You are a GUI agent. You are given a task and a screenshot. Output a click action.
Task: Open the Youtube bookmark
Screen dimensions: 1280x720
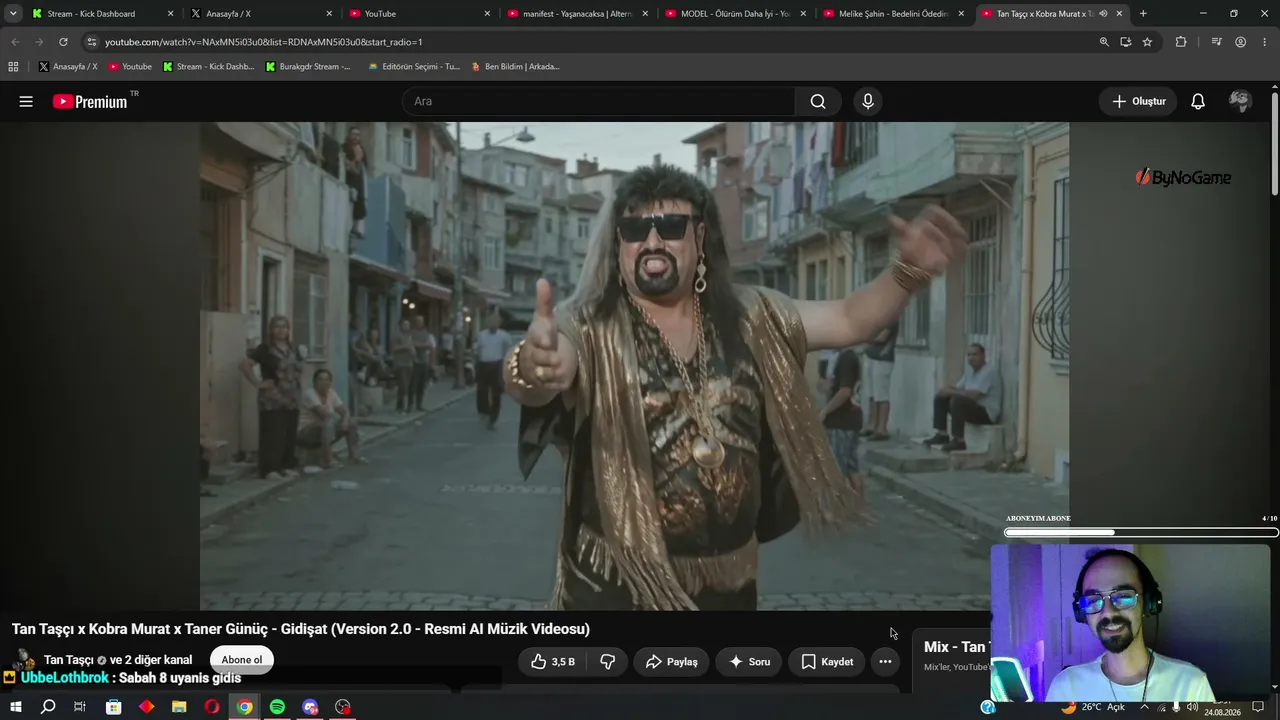(130, 67)
